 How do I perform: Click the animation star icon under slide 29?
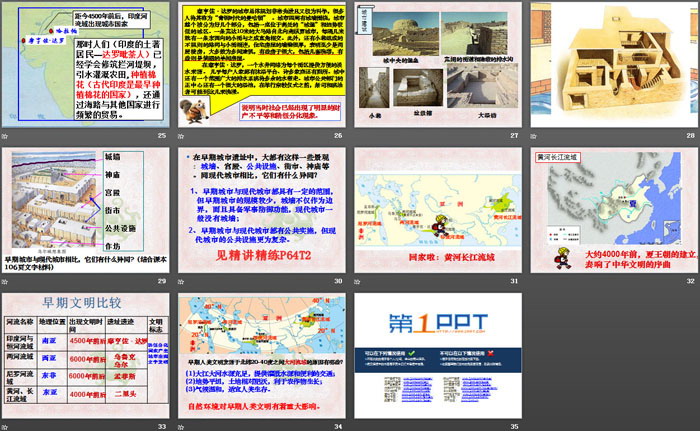[6, 280]
